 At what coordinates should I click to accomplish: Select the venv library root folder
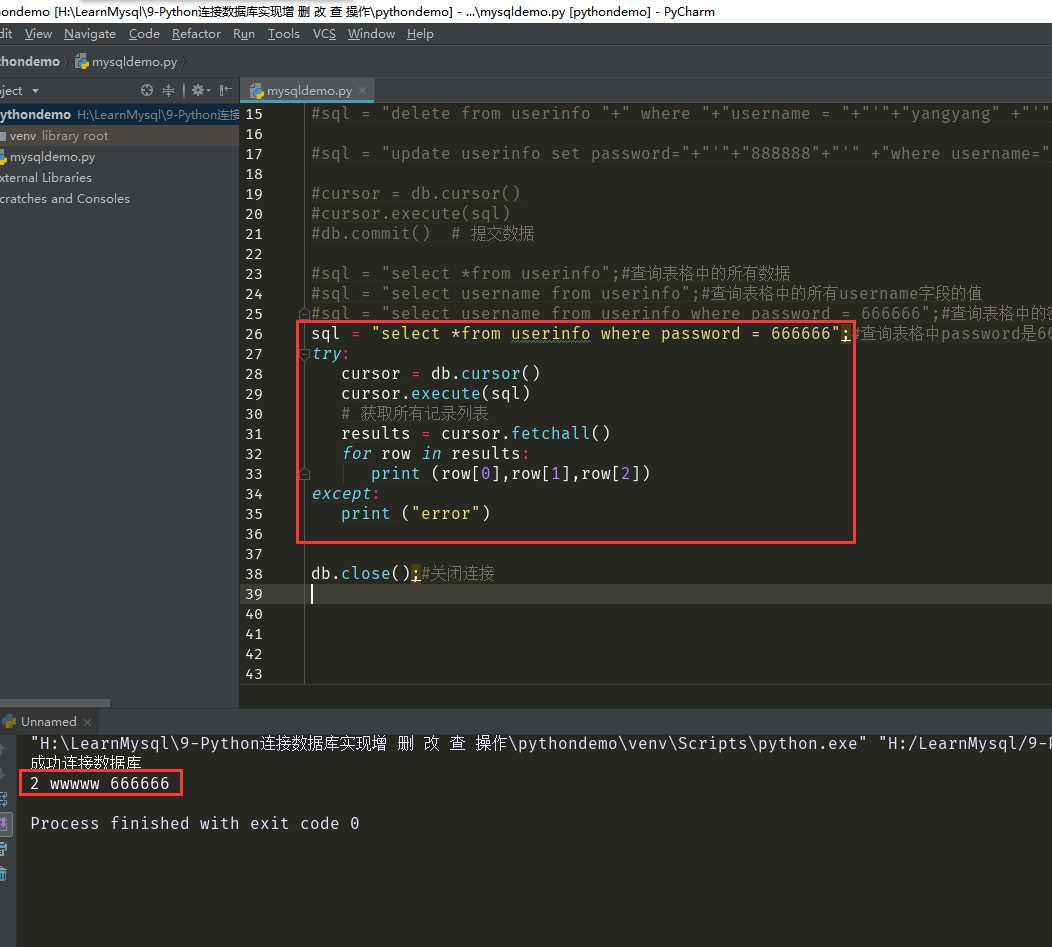(119, 136)
